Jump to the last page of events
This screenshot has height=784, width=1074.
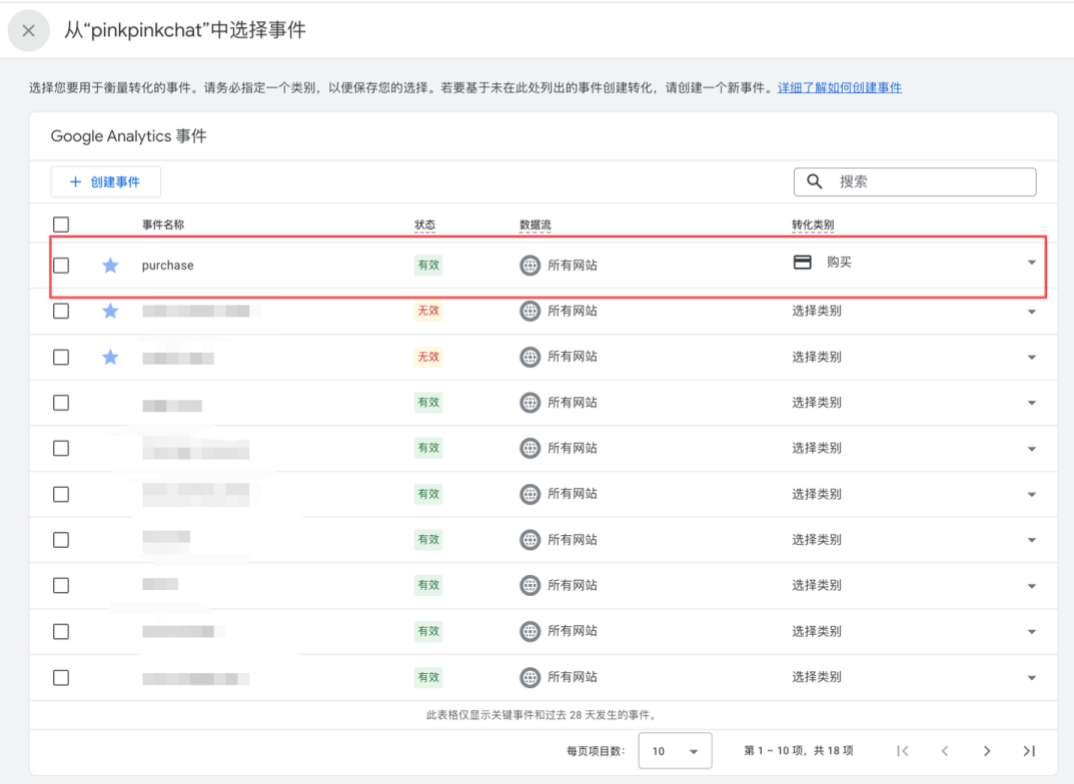click(1028, 750)
